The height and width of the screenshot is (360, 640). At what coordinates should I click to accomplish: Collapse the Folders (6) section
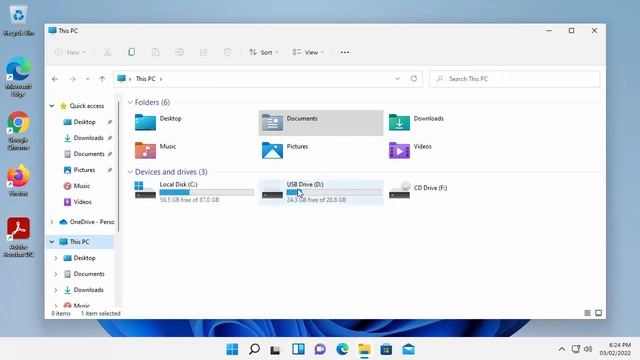point(130,102)
